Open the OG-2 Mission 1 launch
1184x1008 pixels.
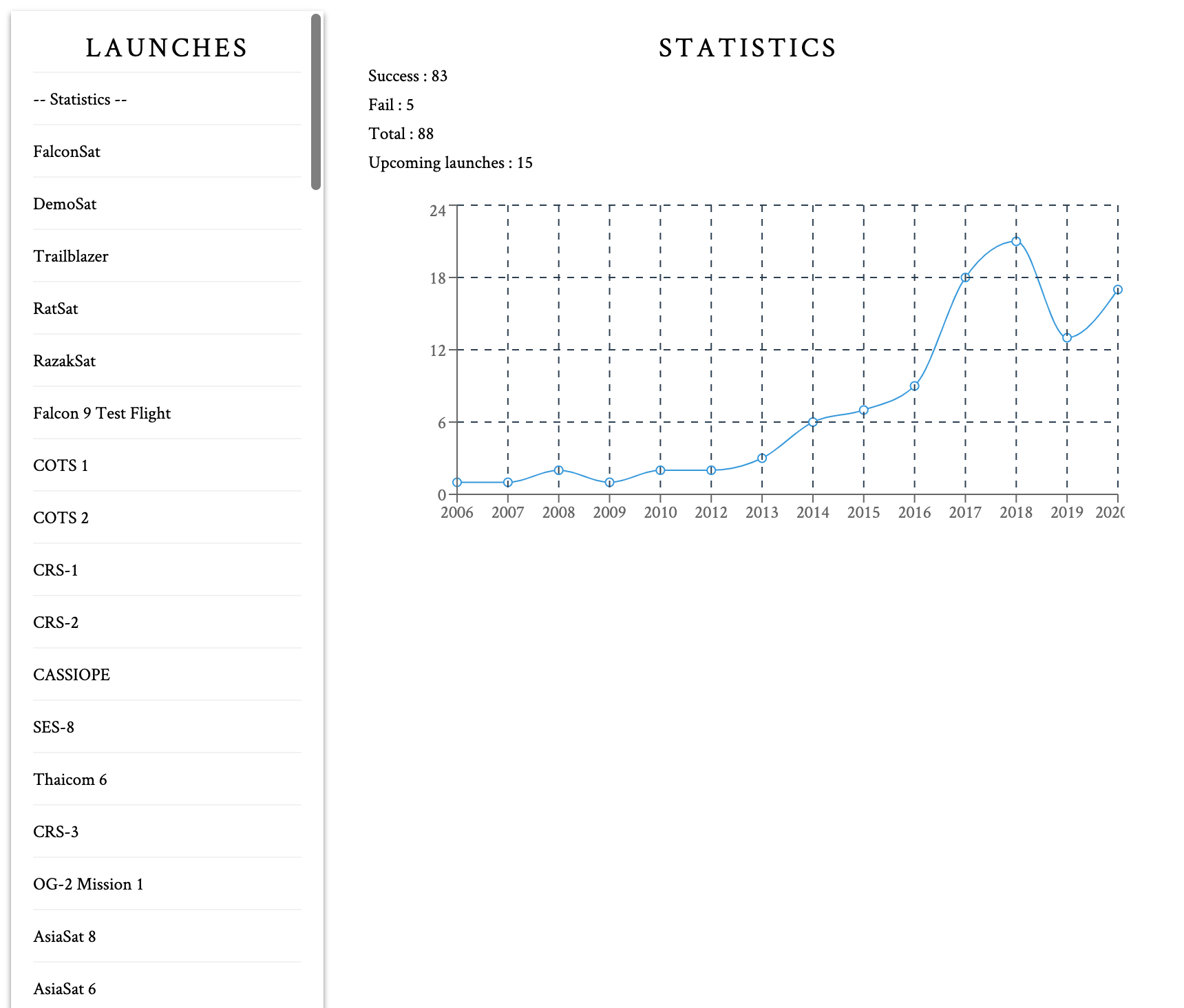(167, 884)
